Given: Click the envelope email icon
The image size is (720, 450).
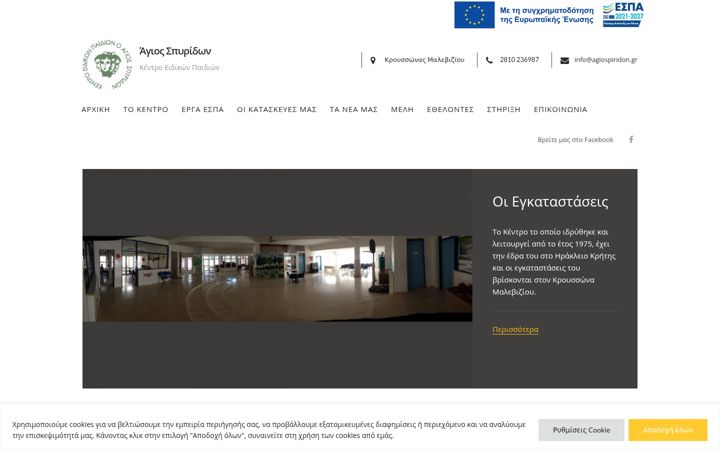Looking at the screenshot, I should pyautogui.click(x=564, y=61).
